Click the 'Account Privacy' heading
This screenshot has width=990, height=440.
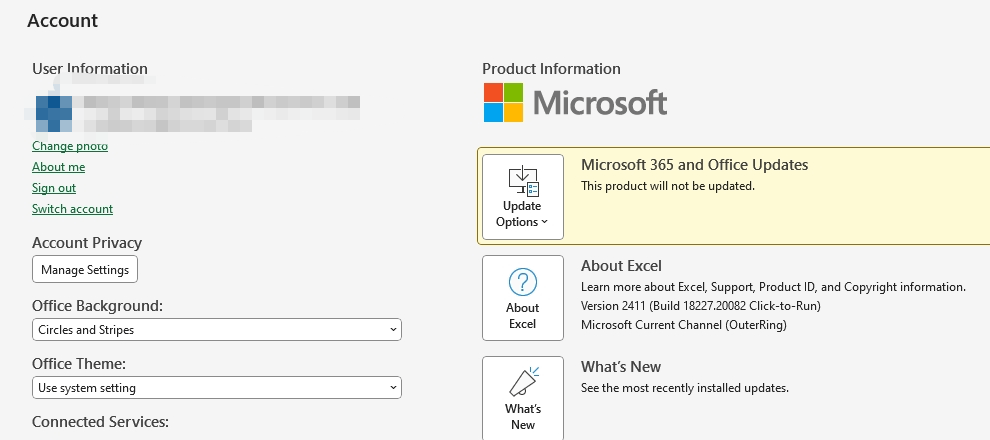point(87,243)
